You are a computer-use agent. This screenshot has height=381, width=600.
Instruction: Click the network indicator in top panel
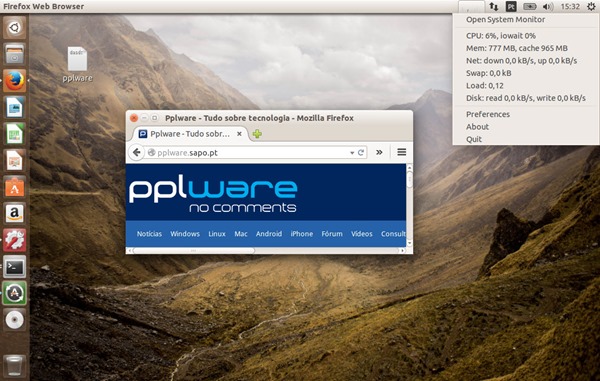[494, 6]
